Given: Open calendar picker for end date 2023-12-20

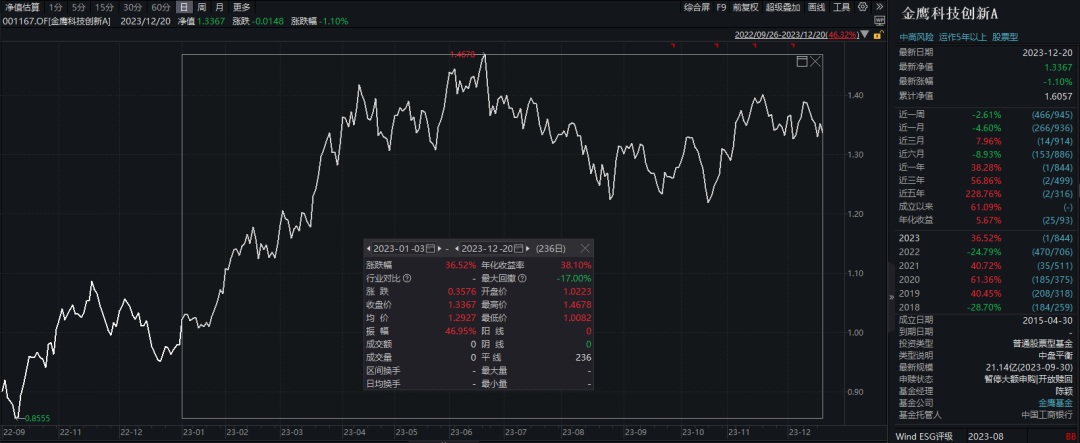Looking at the screenshot, I should [x=519, y=248].
